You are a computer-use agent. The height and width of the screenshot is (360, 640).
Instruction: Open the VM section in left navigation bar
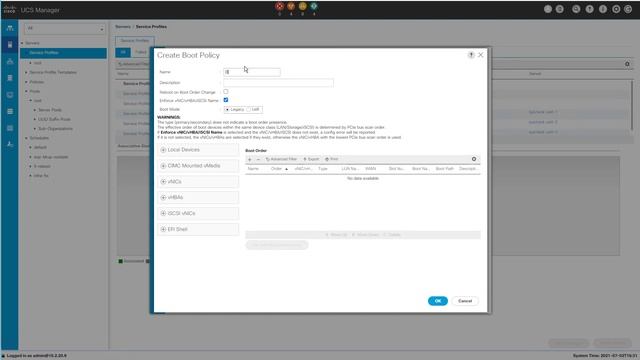tap(10, 95)
